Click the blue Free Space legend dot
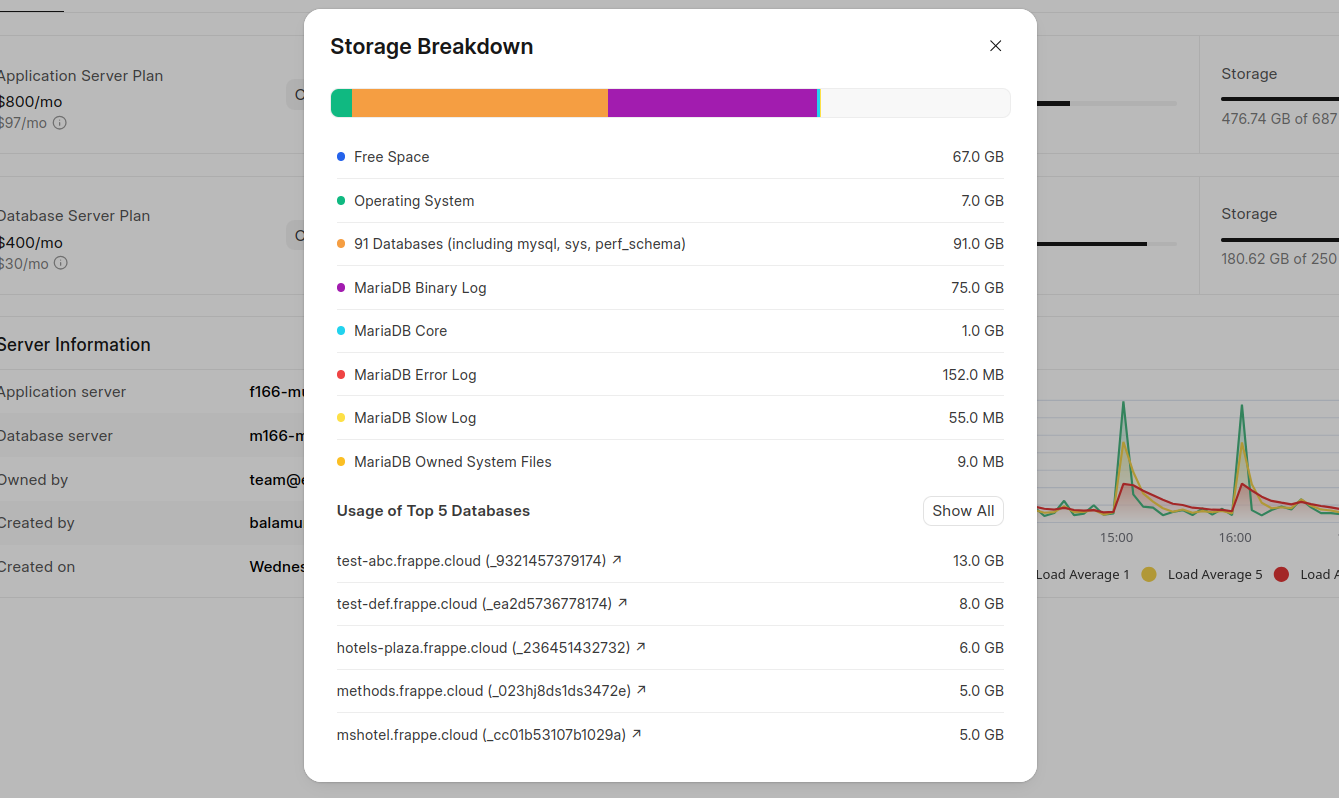This screenshot has height=798, width=1339. click(341, 157)
